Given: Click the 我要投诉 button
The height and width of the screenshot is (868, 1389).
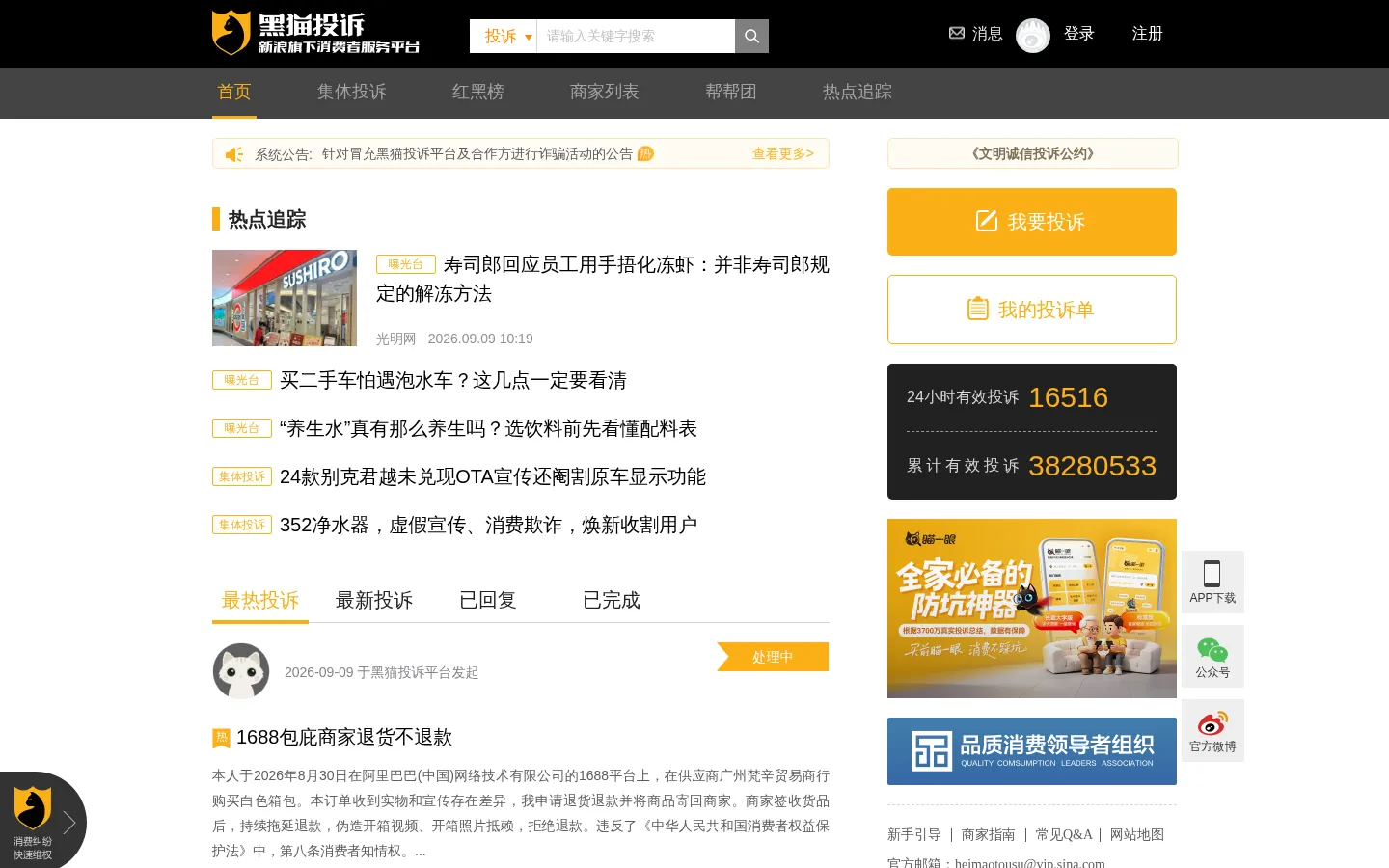Looking at the screenshot, I should (x=1032, y=222).
